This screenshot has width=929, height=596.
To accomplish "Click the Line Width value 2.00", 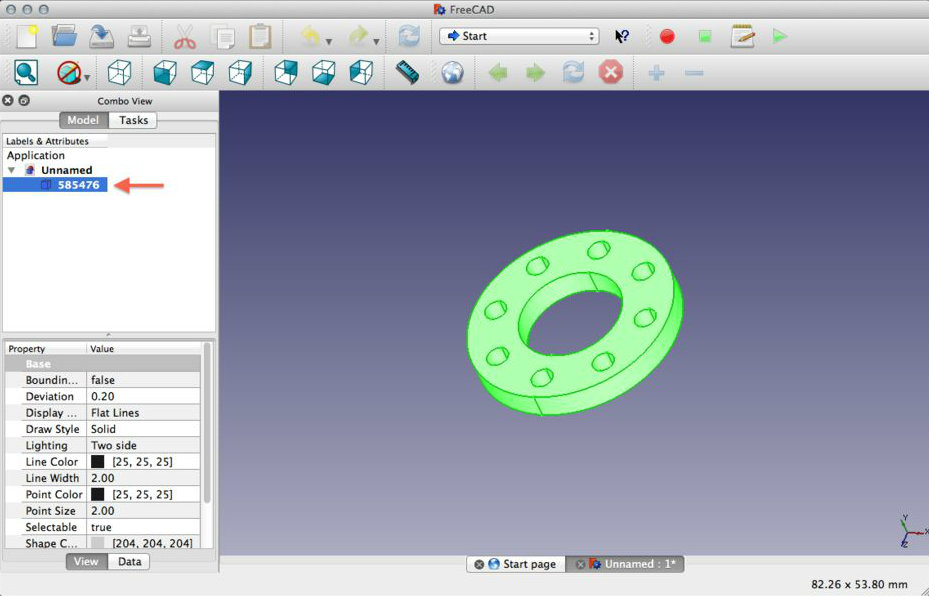I will (x=143, y=478).
